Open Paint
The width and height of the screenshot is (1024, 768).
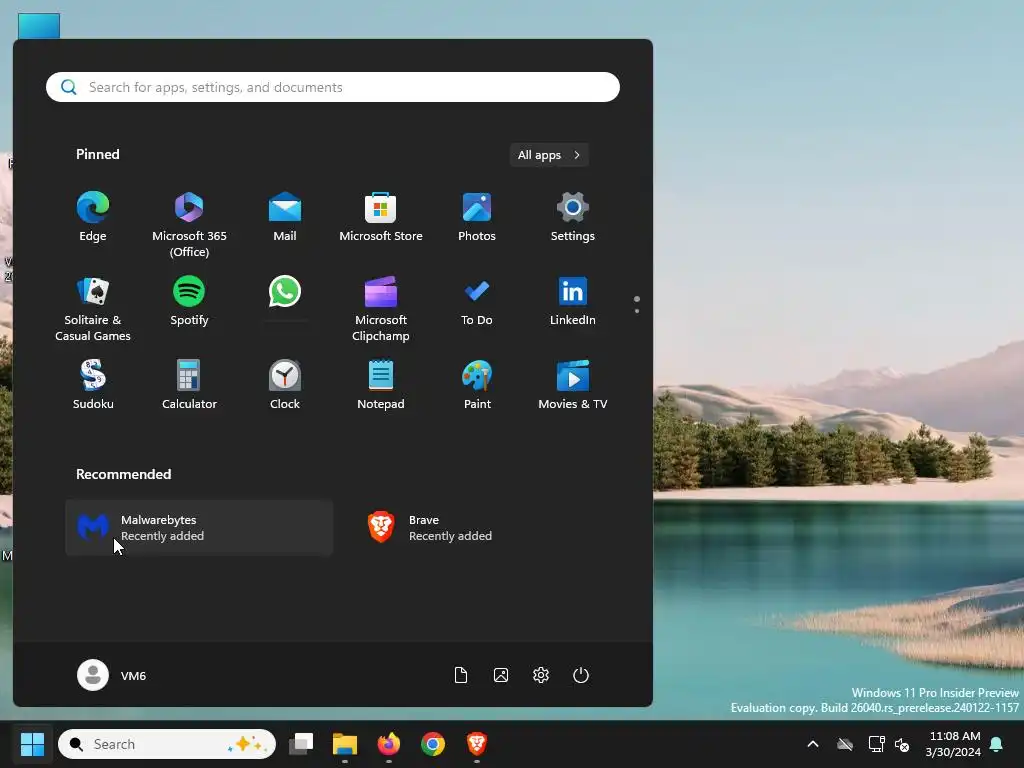[477, 385]
